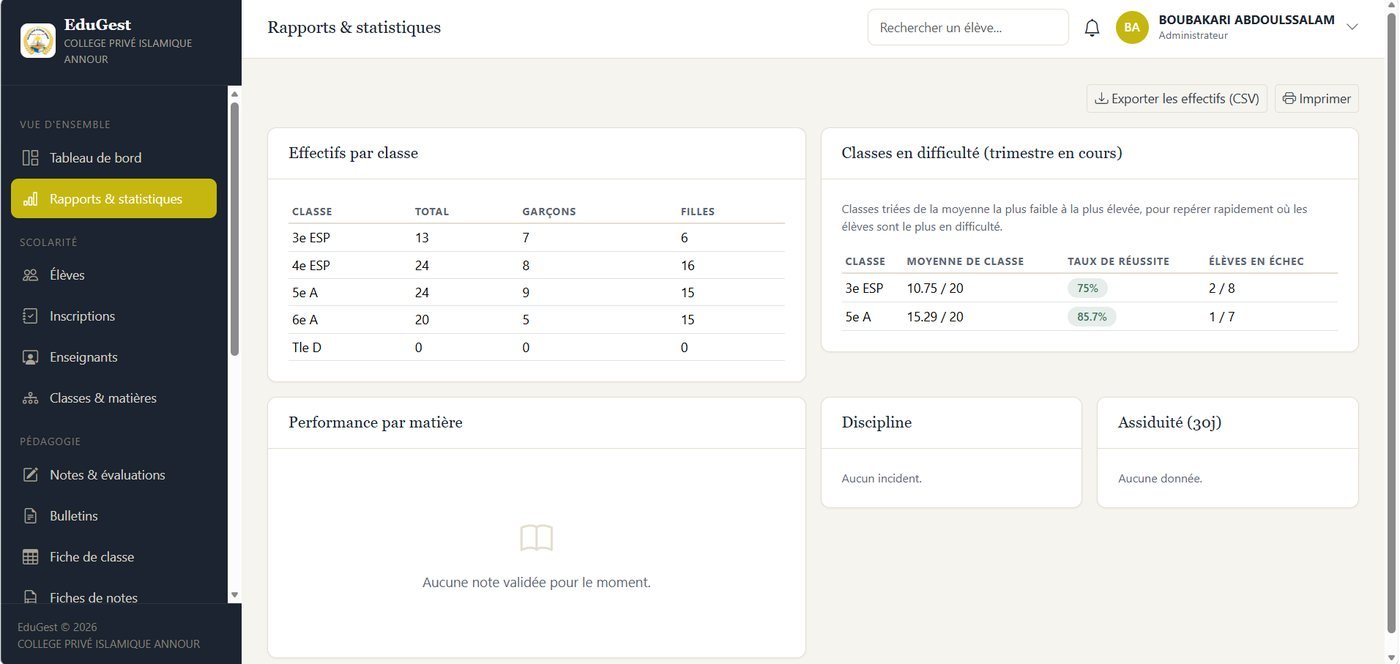Click the Fiche de classe table icon
This screenshot has width=1400, height=664.
[x=30, y=557]
